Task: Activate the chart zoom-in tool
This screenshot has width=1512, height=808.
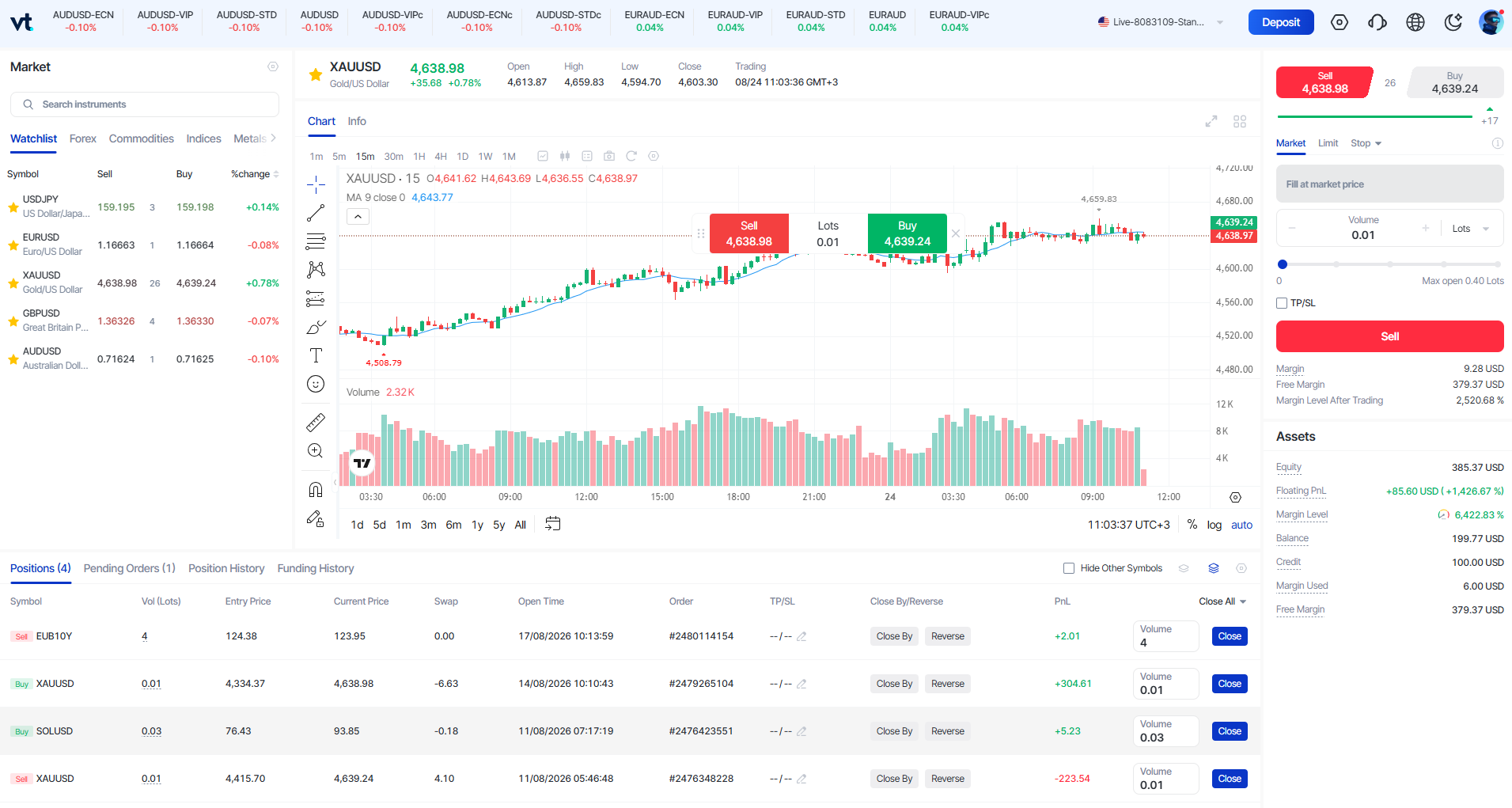Action: point(315,451)
